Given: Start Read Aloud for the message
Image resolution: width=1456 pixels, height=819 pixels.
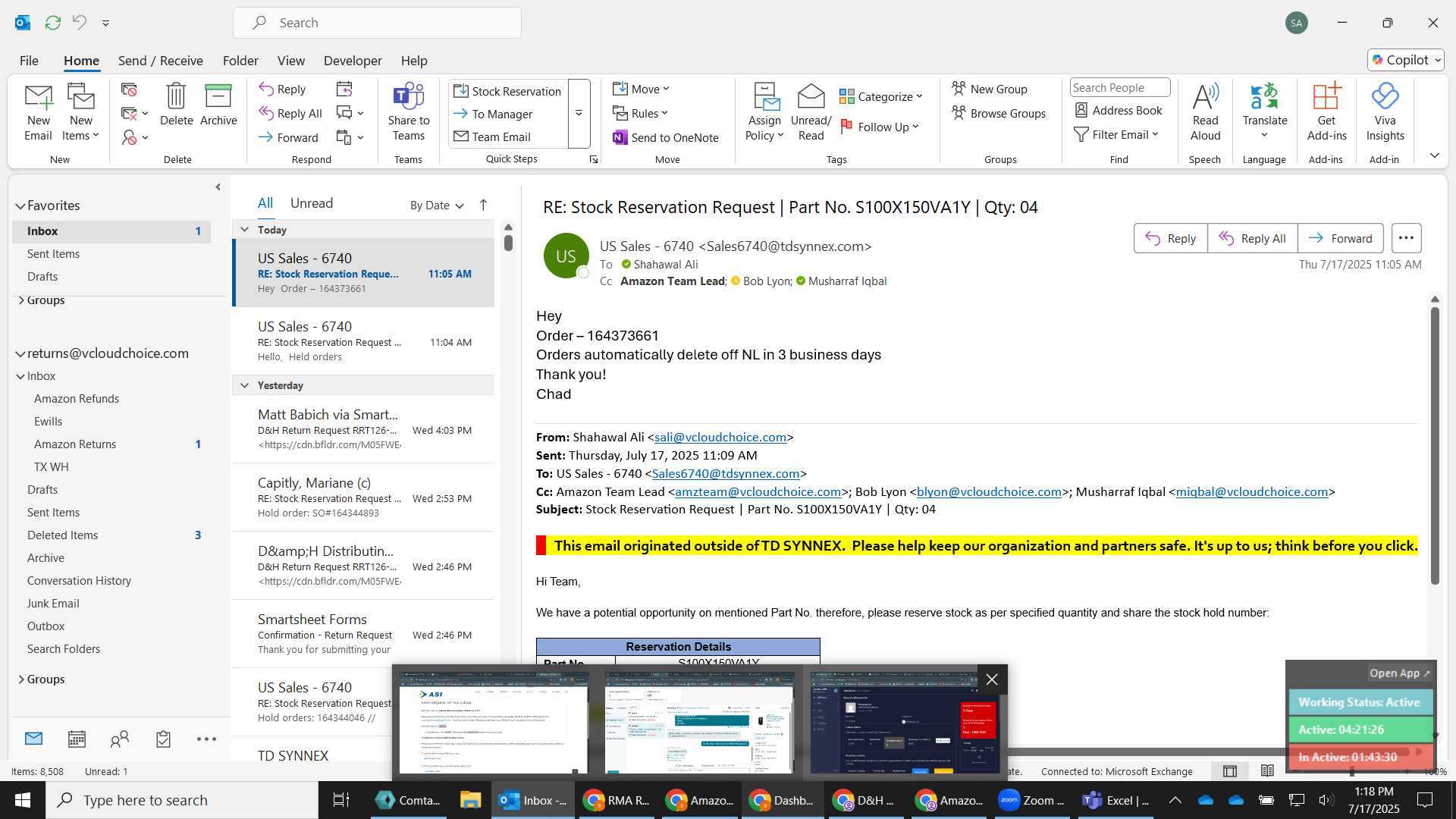Looking at the screenshot, I should pyautogui.click(x=1205, y=112).
